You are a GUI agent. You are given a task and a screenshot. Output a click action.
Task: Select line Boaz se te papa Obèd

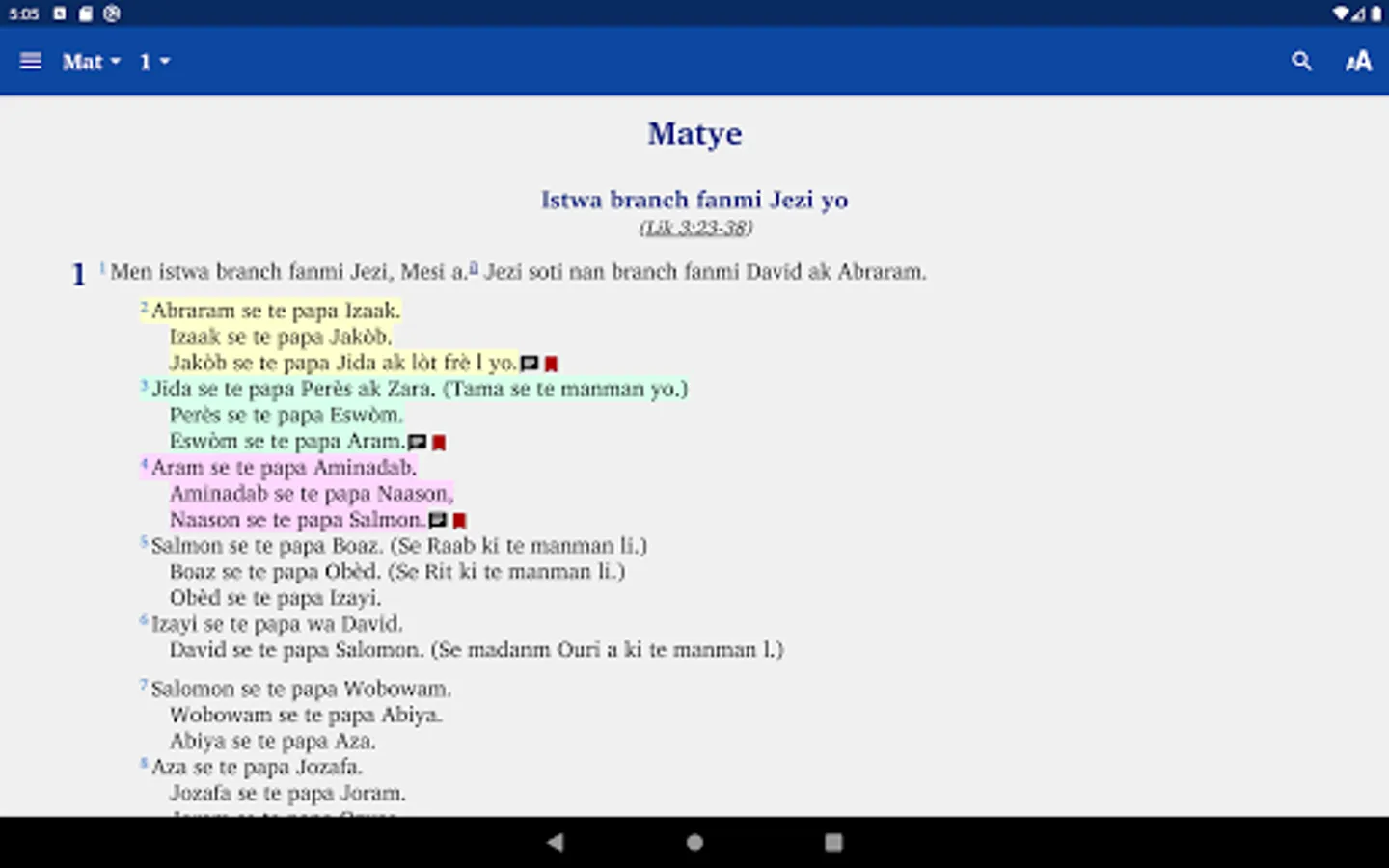point(397,571)
